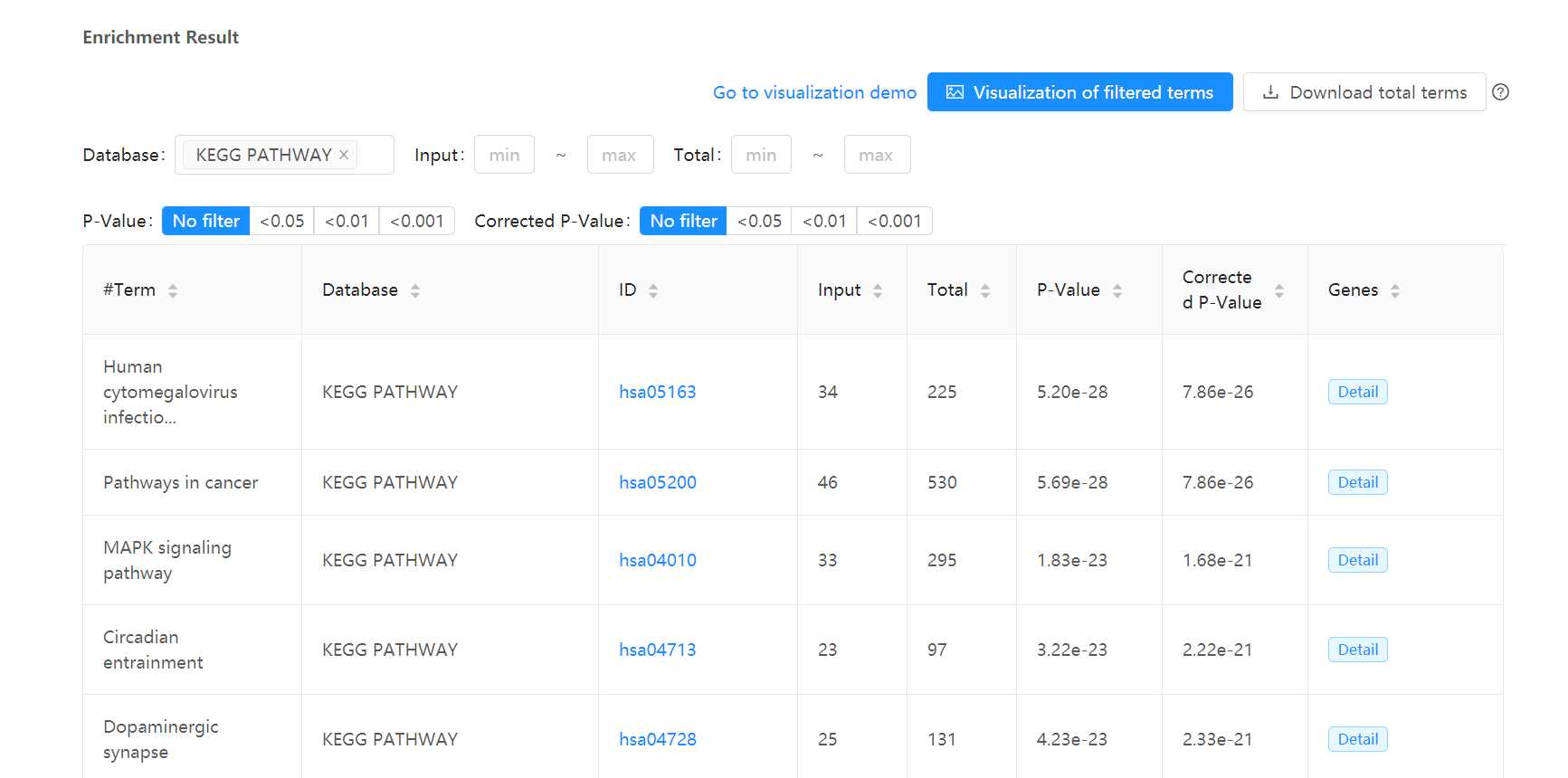Viewport: 1568px width, 778px height.
Task: Set Corrected P-Value filter to <0.05
Action: (759, 221)
